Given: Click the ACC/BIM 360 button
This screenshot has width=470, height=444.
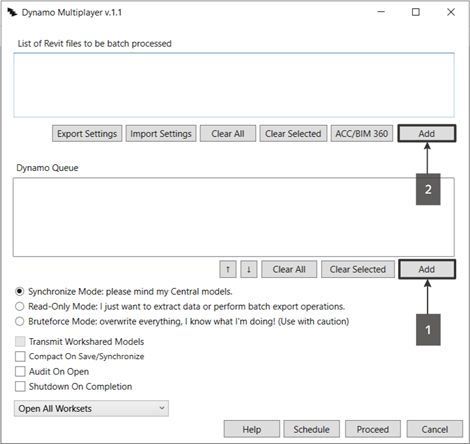Looking at the screenshot, I should point(362,133).
